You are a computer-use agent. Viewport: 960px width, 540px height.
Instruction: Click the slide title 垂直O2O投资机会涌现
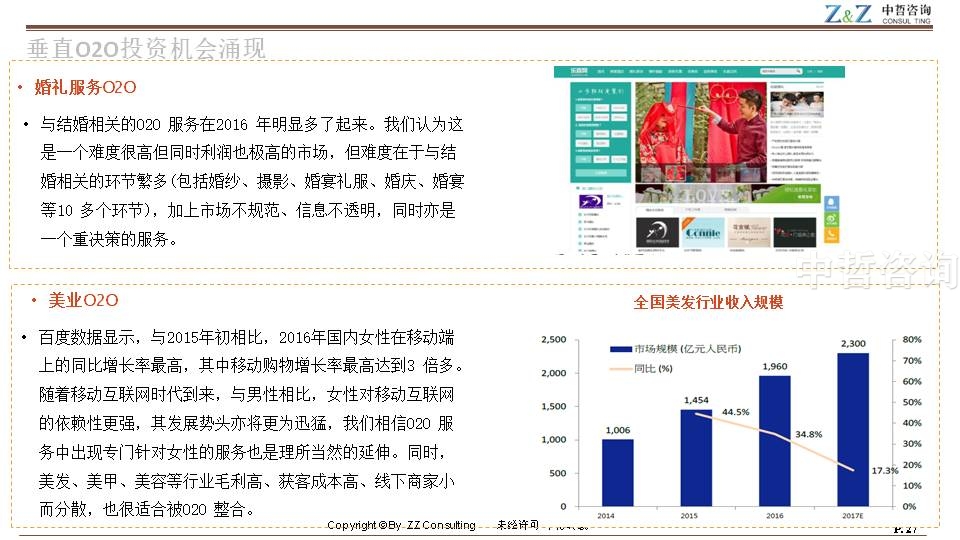[x=146, y=48]
